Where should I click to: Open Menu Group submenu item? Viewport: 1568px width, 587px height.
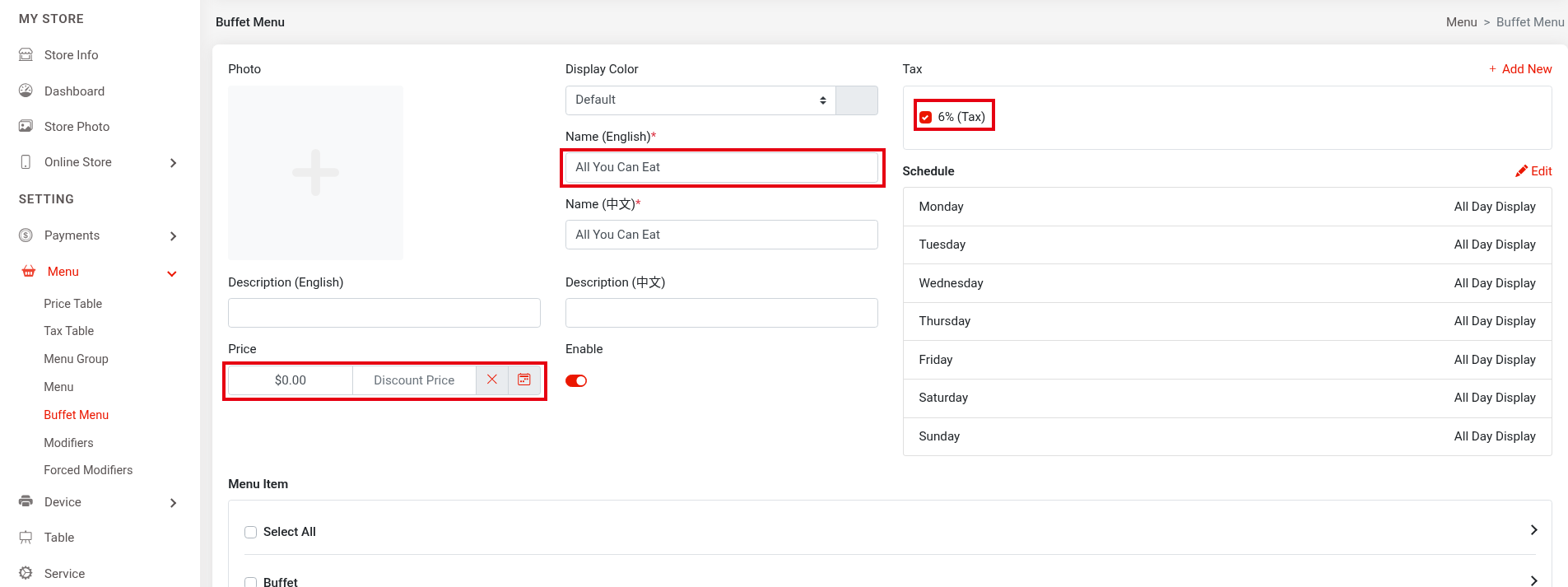76,359
